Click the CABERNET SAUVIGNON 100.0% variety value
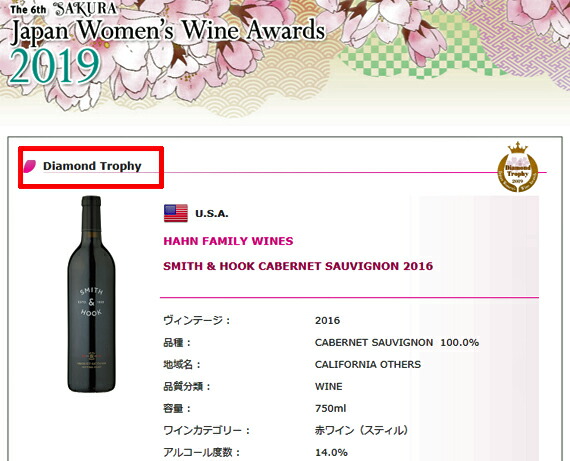The image size is (570, 461). pos(397,342)
